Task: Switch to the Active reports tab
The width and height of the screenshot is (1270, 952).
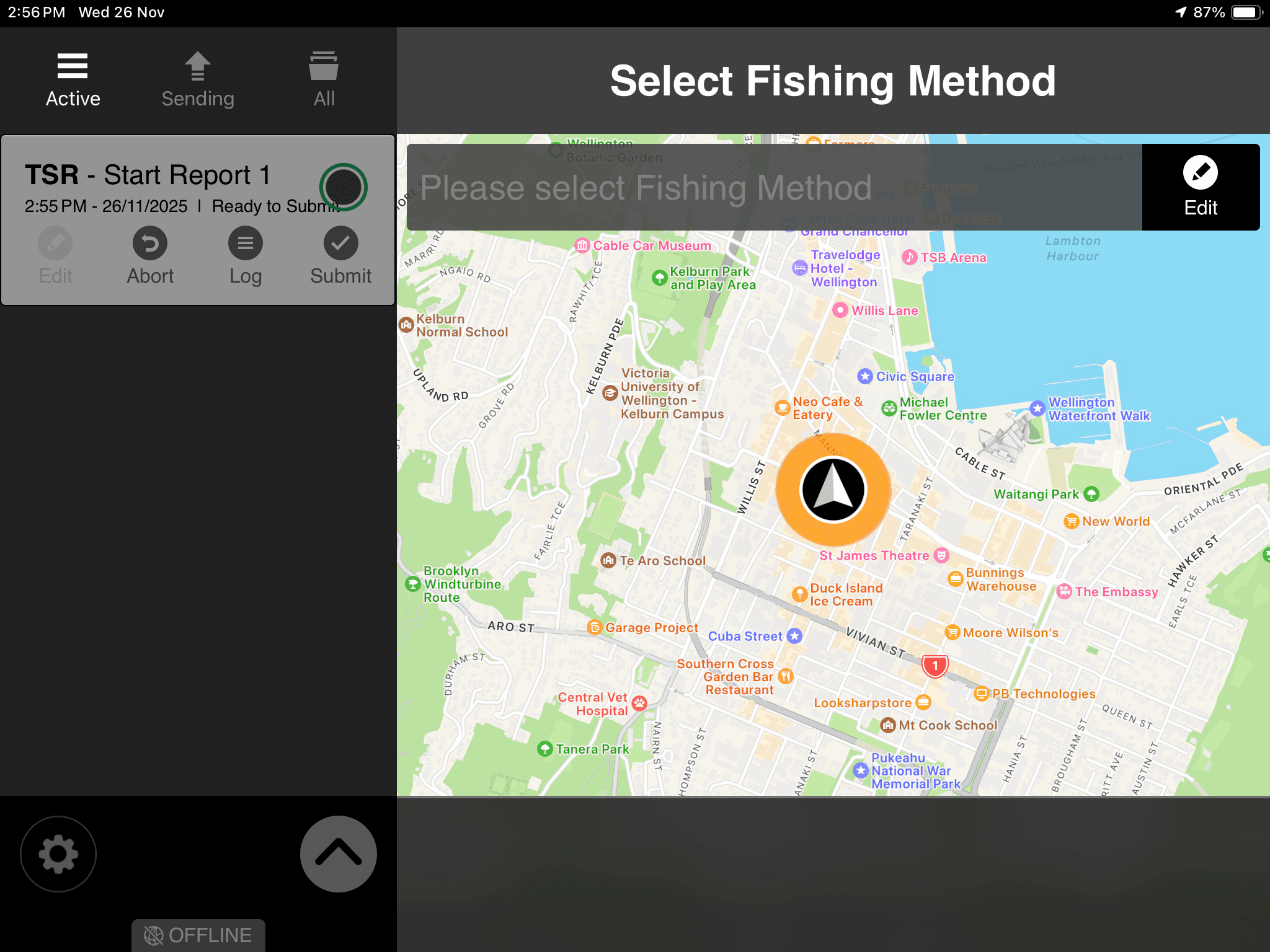Action: click(73, 80)
